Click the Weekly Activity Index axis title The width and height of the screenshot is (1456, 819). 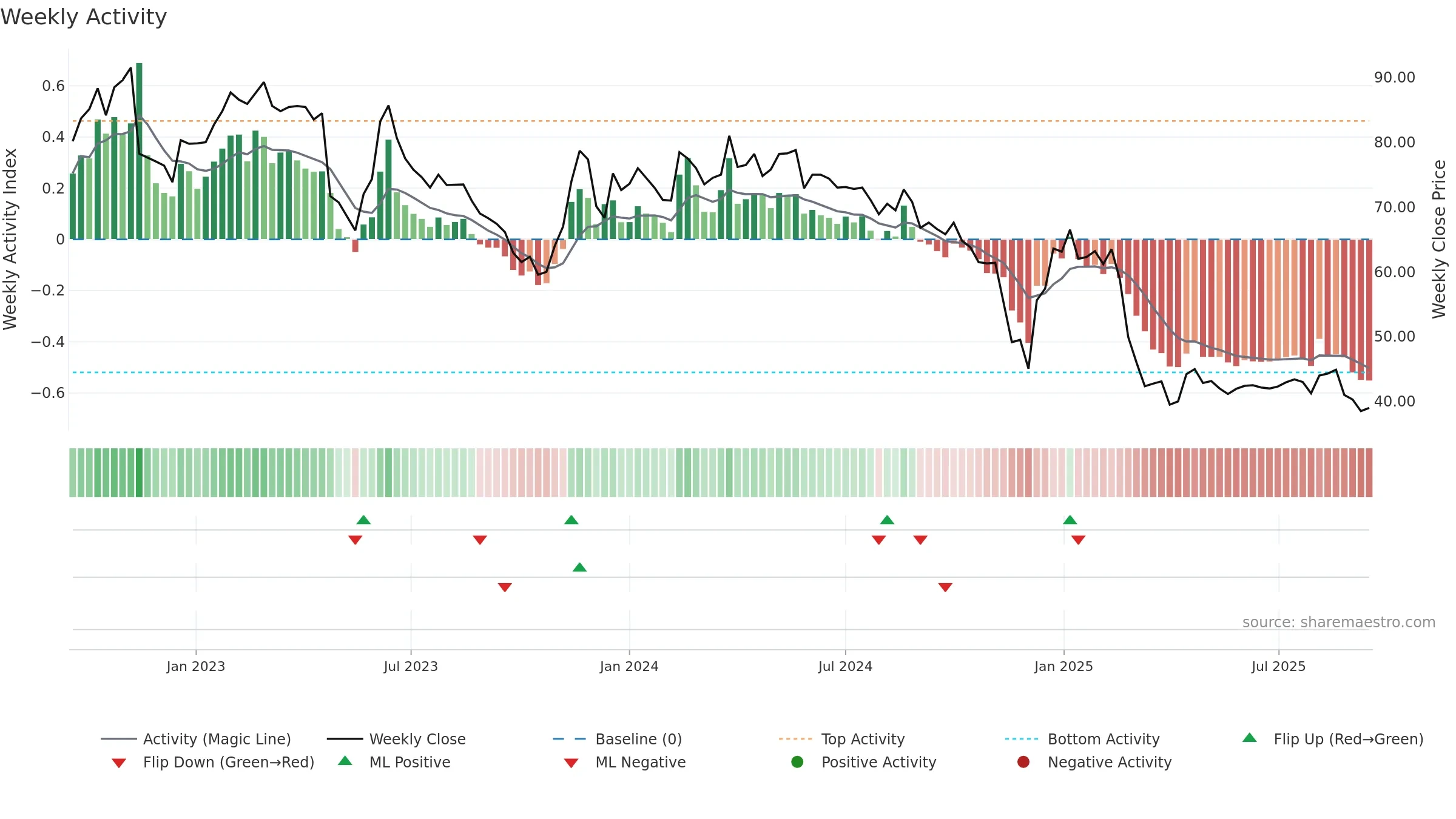pos(10,239)
